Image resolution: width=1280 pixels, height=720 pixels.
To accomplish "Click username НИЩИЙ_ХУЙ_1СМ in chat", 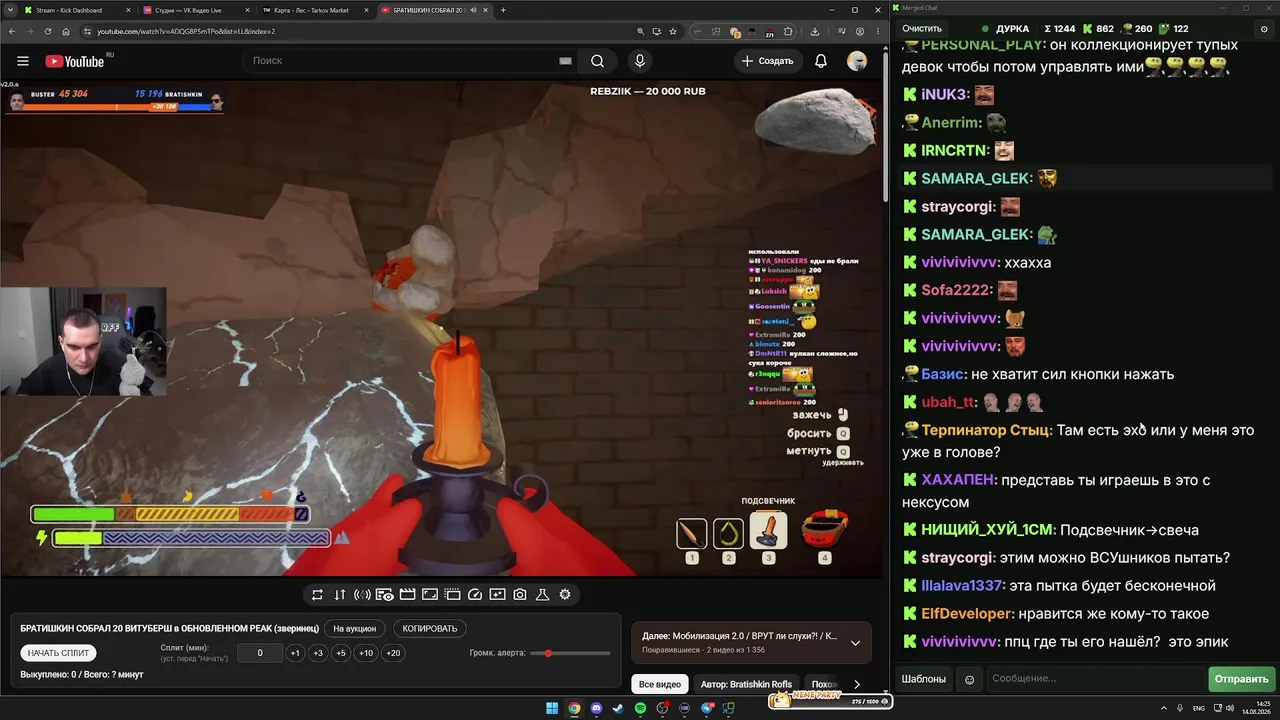I will (986, 530).
